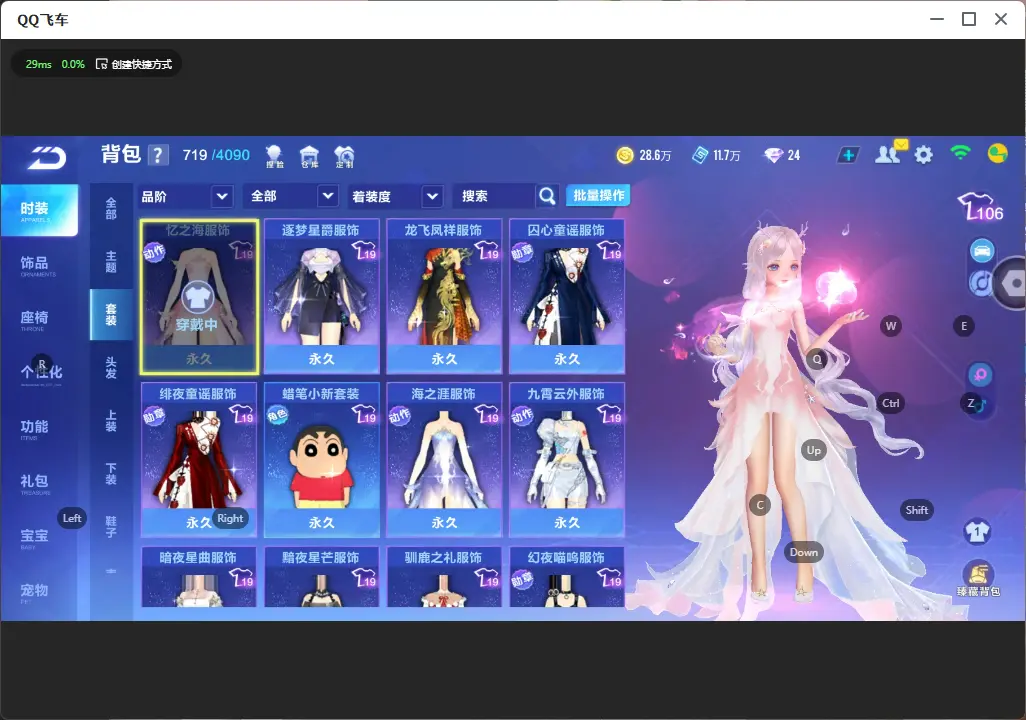The width and height of the screenshot is (1026, 720).
Task: Click the music note round icon
Action: (980, 283)
